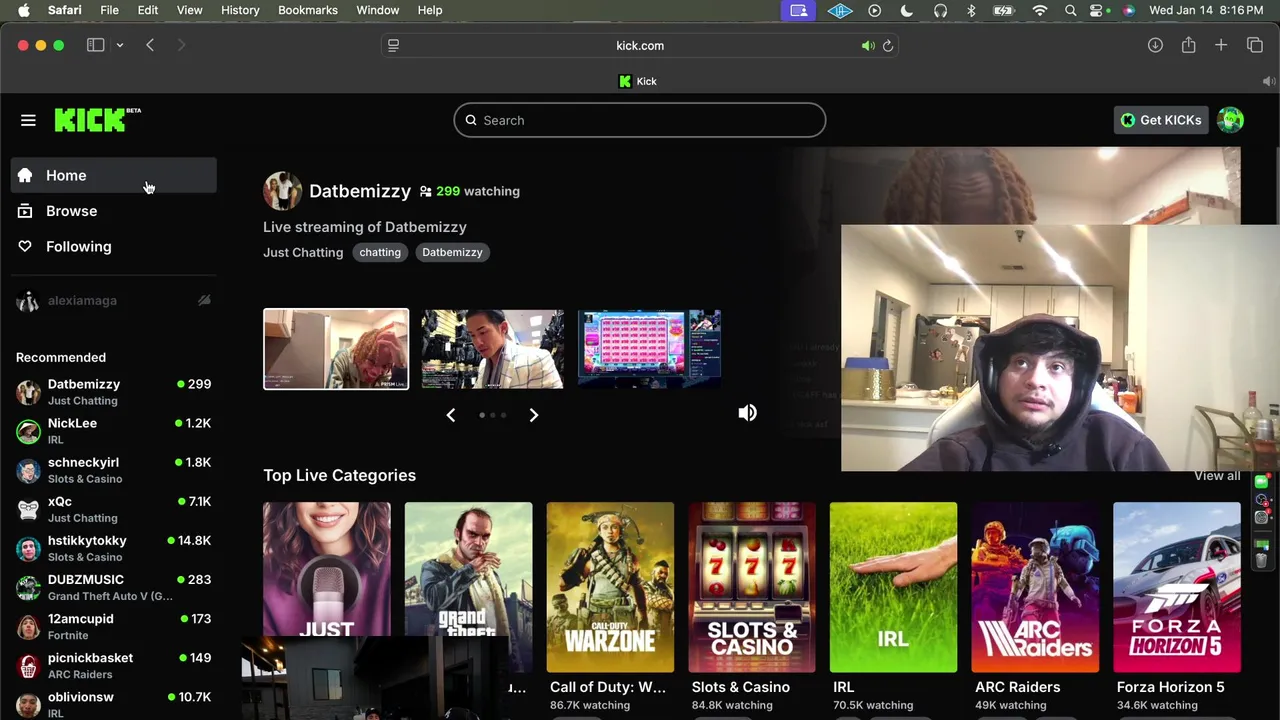Click Datbemizzy avatar in featured stream

(x=282, y=191)
